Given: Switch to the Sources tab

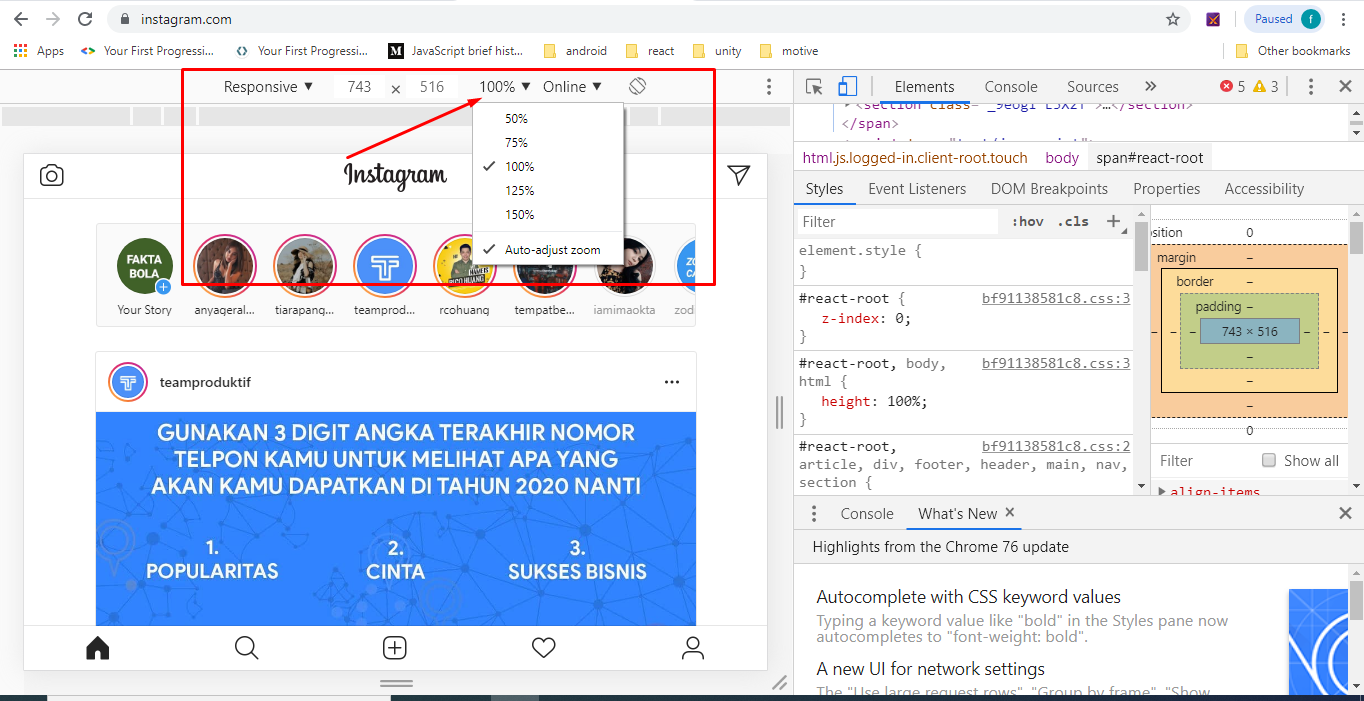Looking at the screenshot, I should click(1092, 87).
